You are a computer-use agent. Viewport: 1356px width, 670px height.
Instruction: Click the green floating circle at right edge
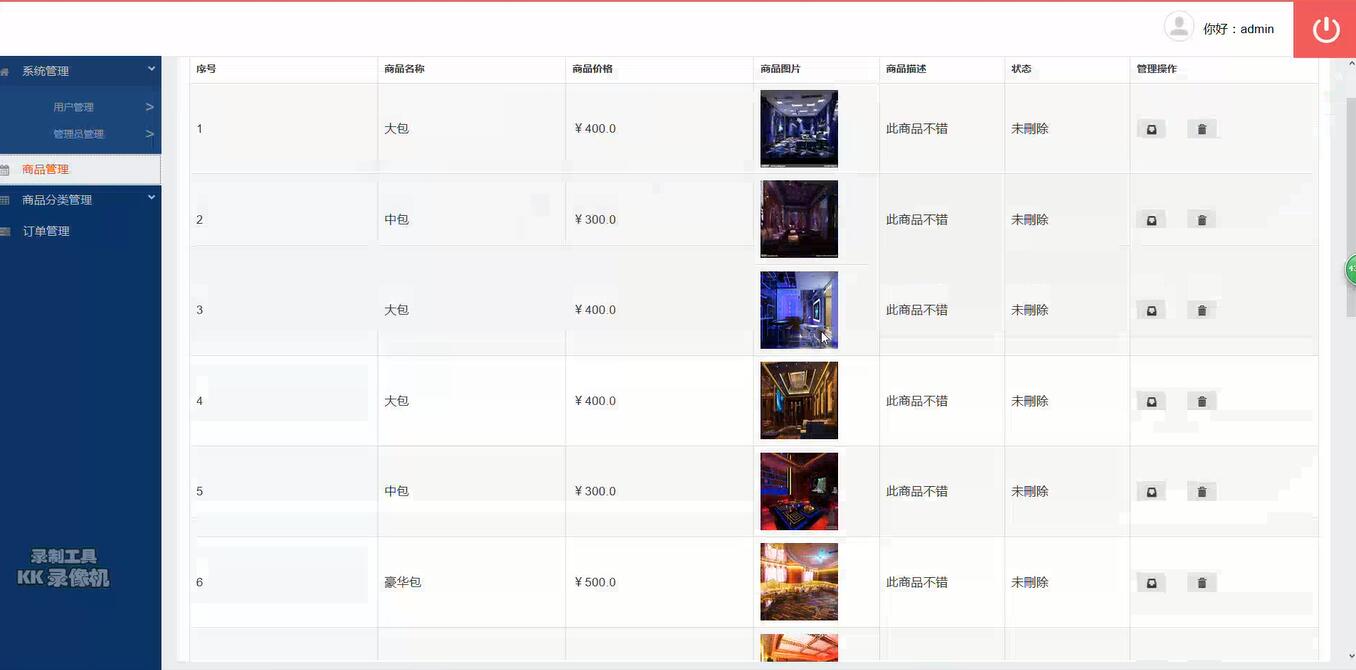[1350, 268]
